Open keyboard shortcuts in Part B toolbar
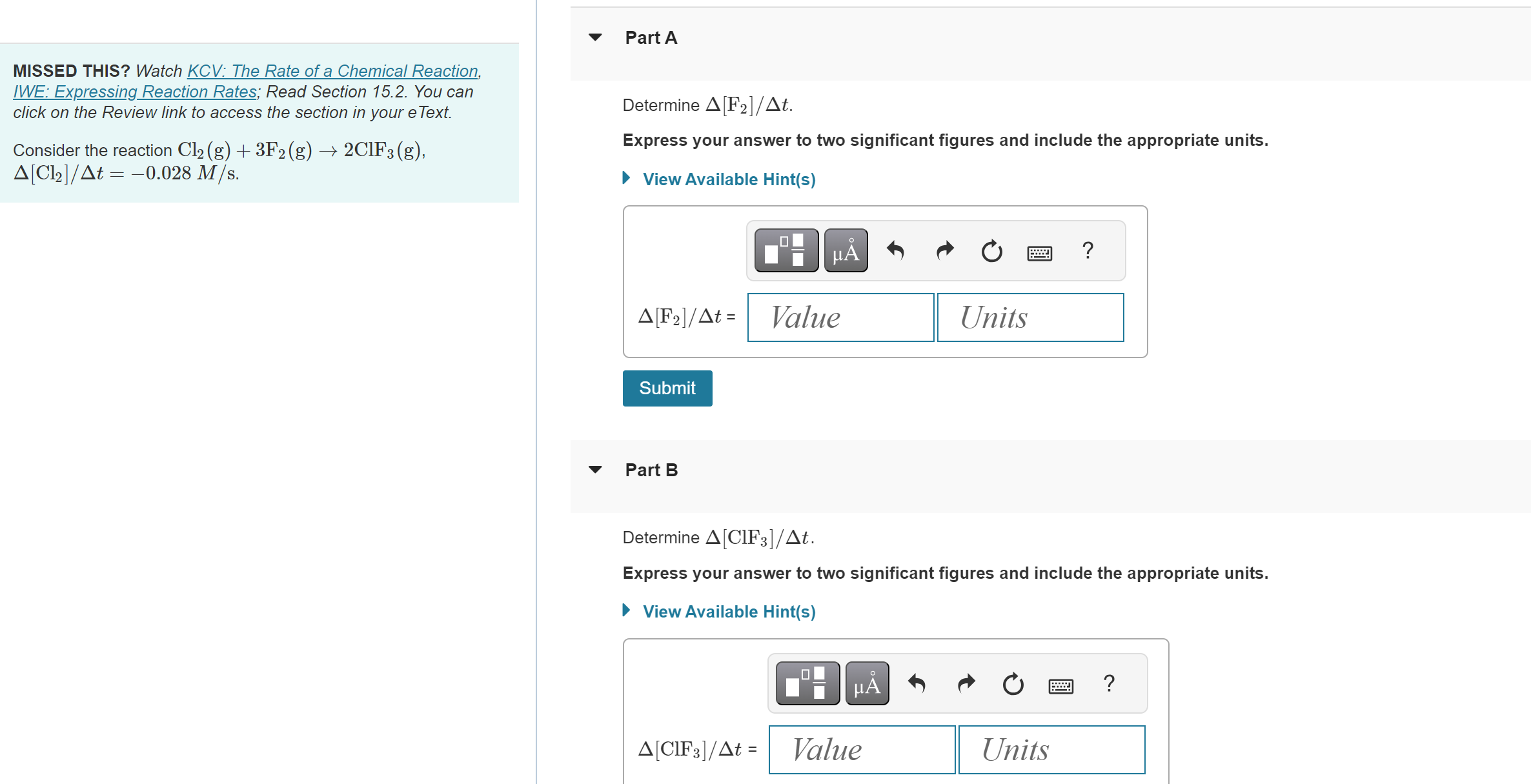The image size is (1531, 784). click(x=1060, y=685)
